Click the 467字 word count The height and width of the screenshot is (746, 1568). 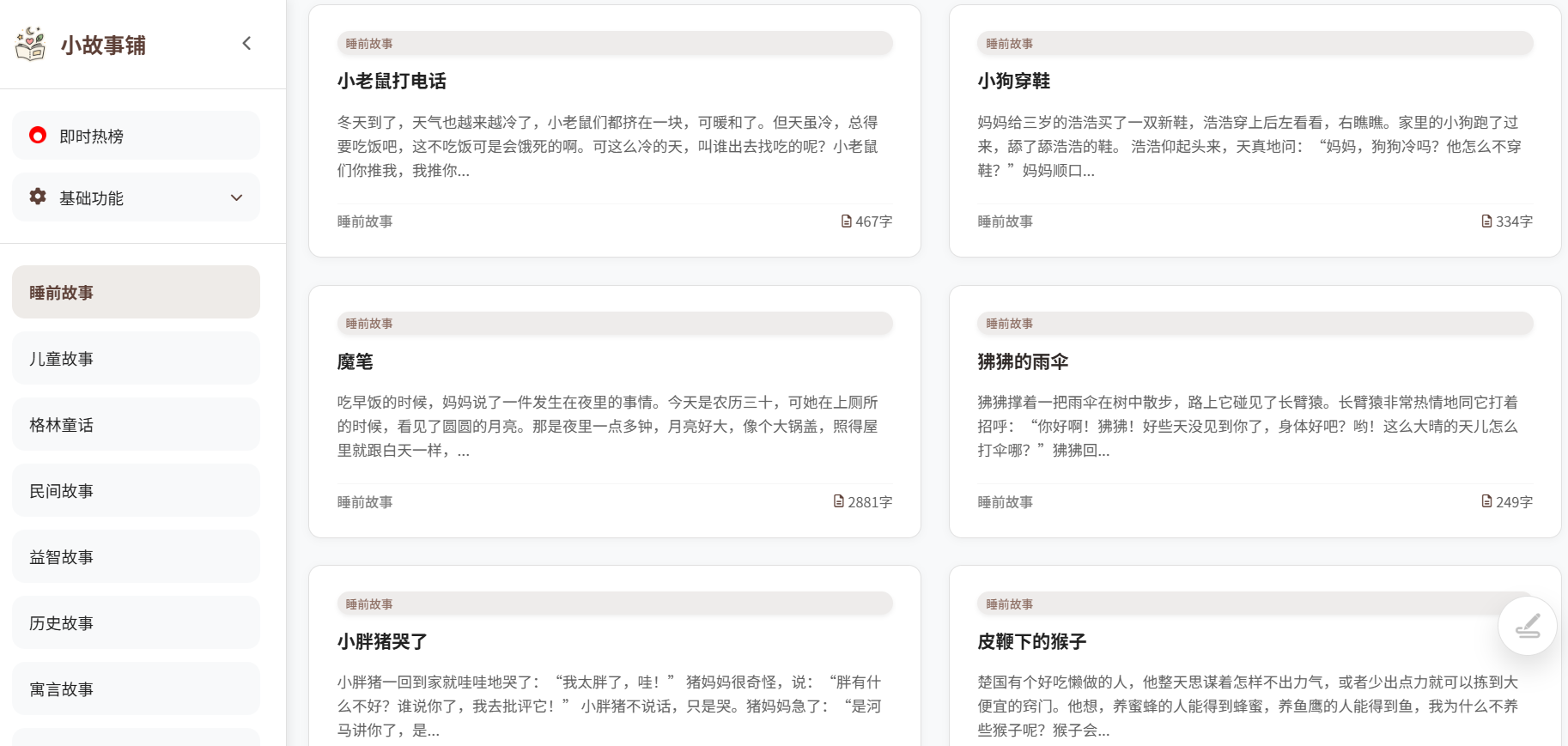coord(874,221)
